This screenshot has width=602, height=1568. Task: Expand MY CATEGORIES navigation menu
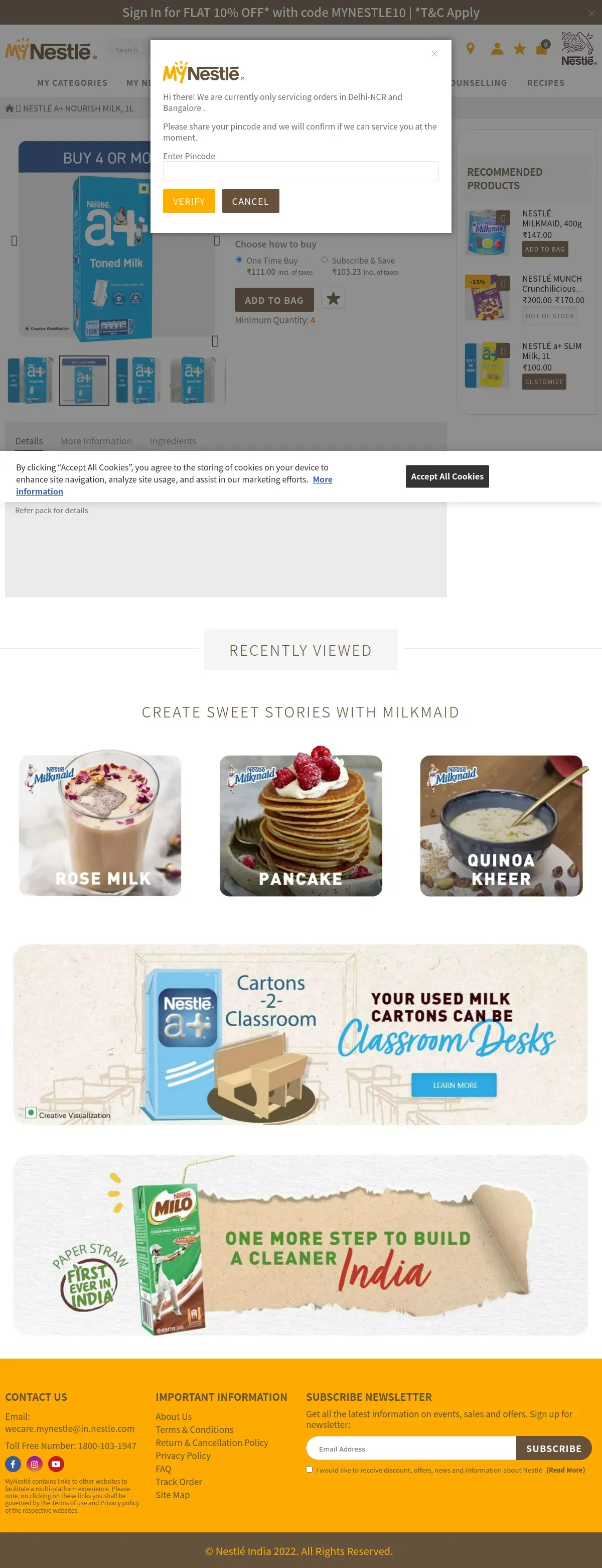[x=72, y=83]
